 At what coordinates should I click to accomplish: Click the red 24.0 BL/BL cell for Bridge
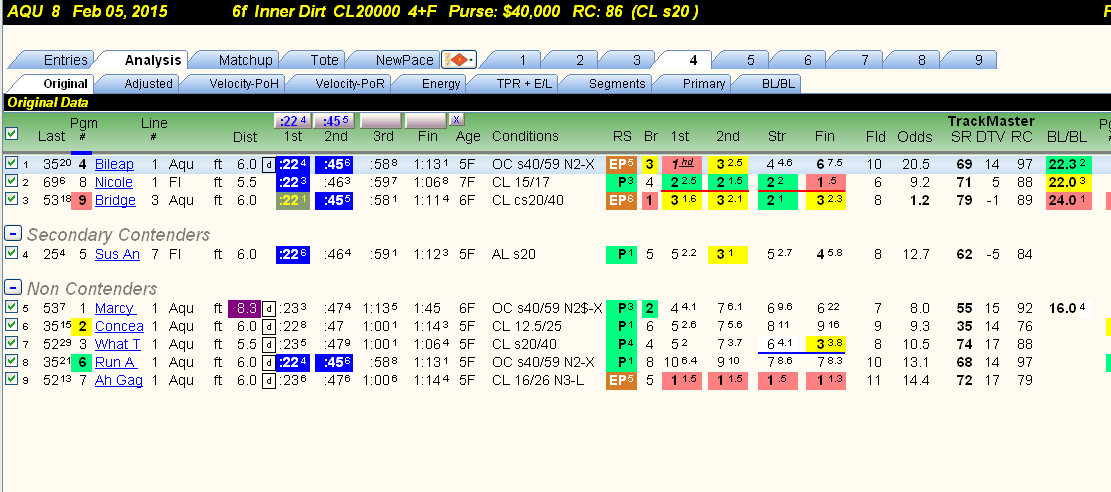tap(1068, 200)
